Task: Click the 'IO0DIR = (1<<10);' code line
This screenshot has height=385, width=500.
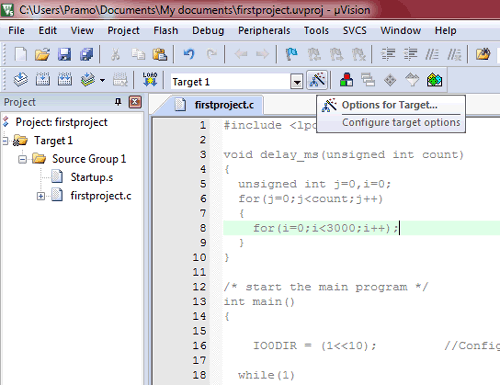Action: point(314,346)
